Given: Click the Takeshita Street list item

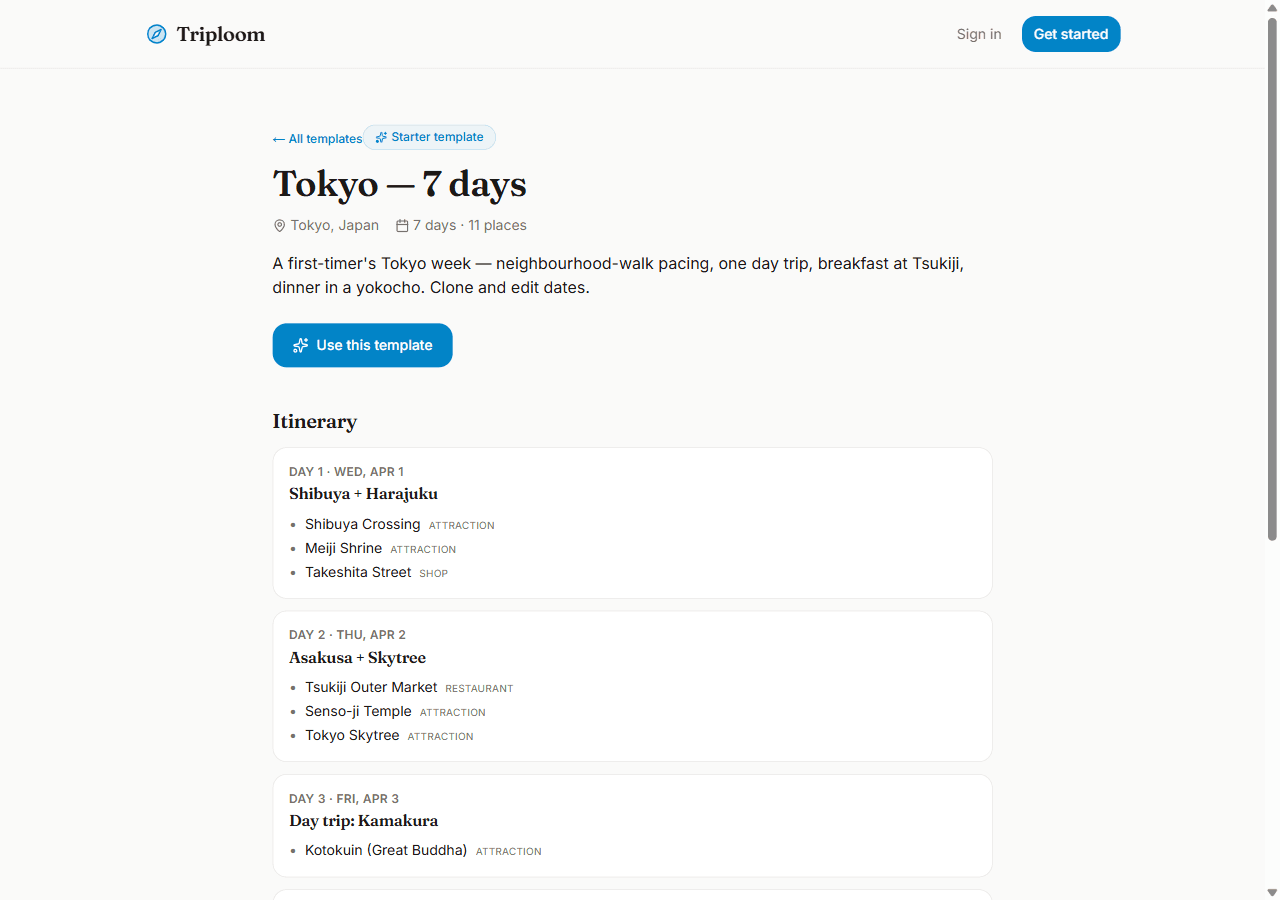Looking at the screenshot, I should click(x=358, y=573).
